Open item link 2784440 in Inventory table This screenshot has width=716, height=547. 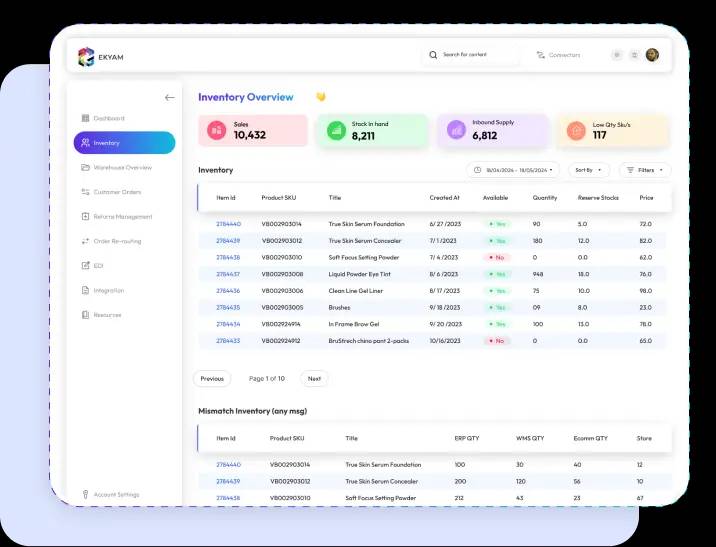click(x=228, y=224)
